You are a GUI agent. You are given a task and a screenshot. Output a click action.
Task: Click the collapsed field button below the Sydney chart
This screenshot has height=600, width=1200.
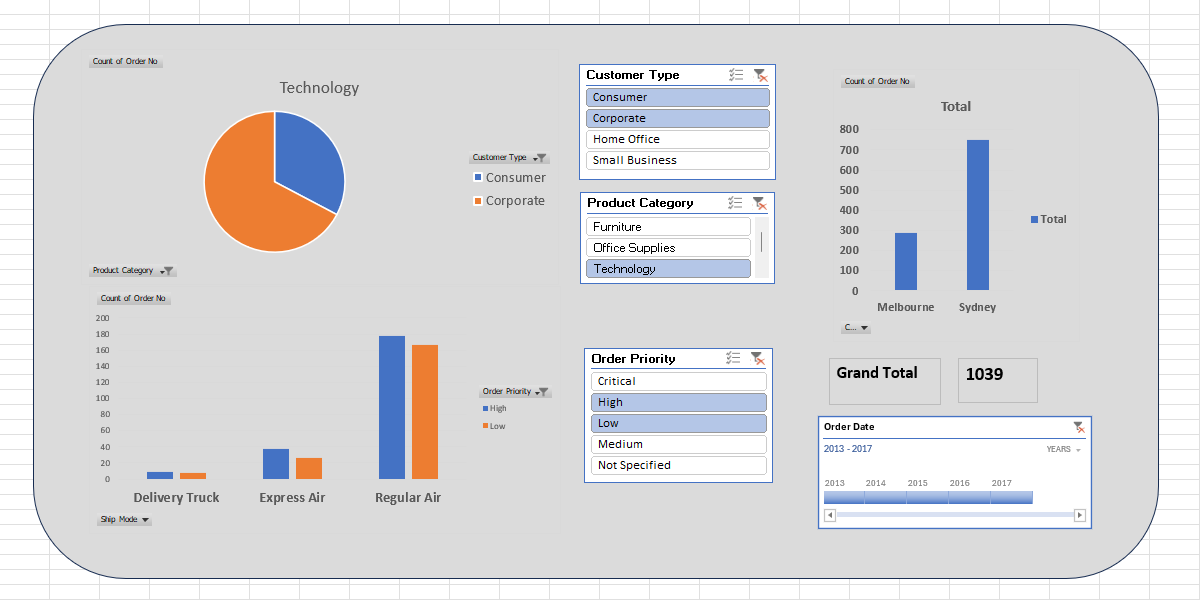click(856, 327)
